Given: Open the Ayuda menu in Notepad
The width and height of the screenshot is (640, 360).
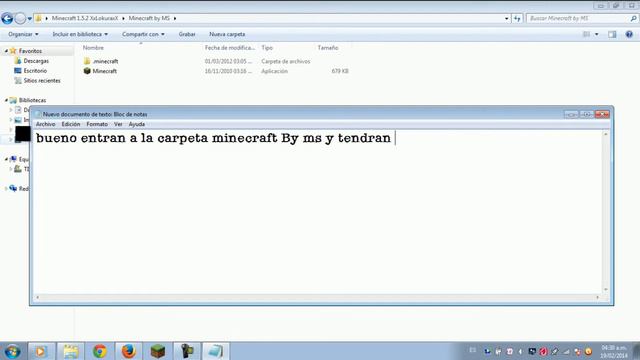Looking at the screenshot, I should (x=137, y=124).
